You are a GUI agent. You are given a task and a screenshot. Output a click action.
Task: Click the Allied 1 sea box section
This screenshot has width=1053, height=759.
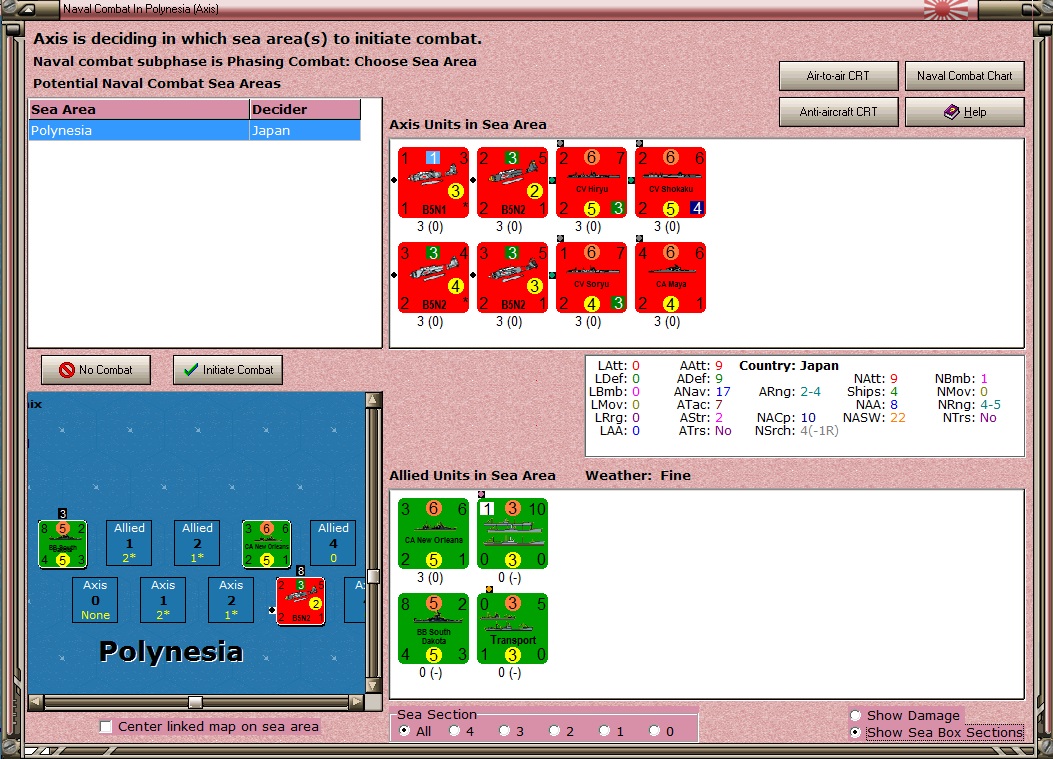pyautogui.click(x=129, y=543)
